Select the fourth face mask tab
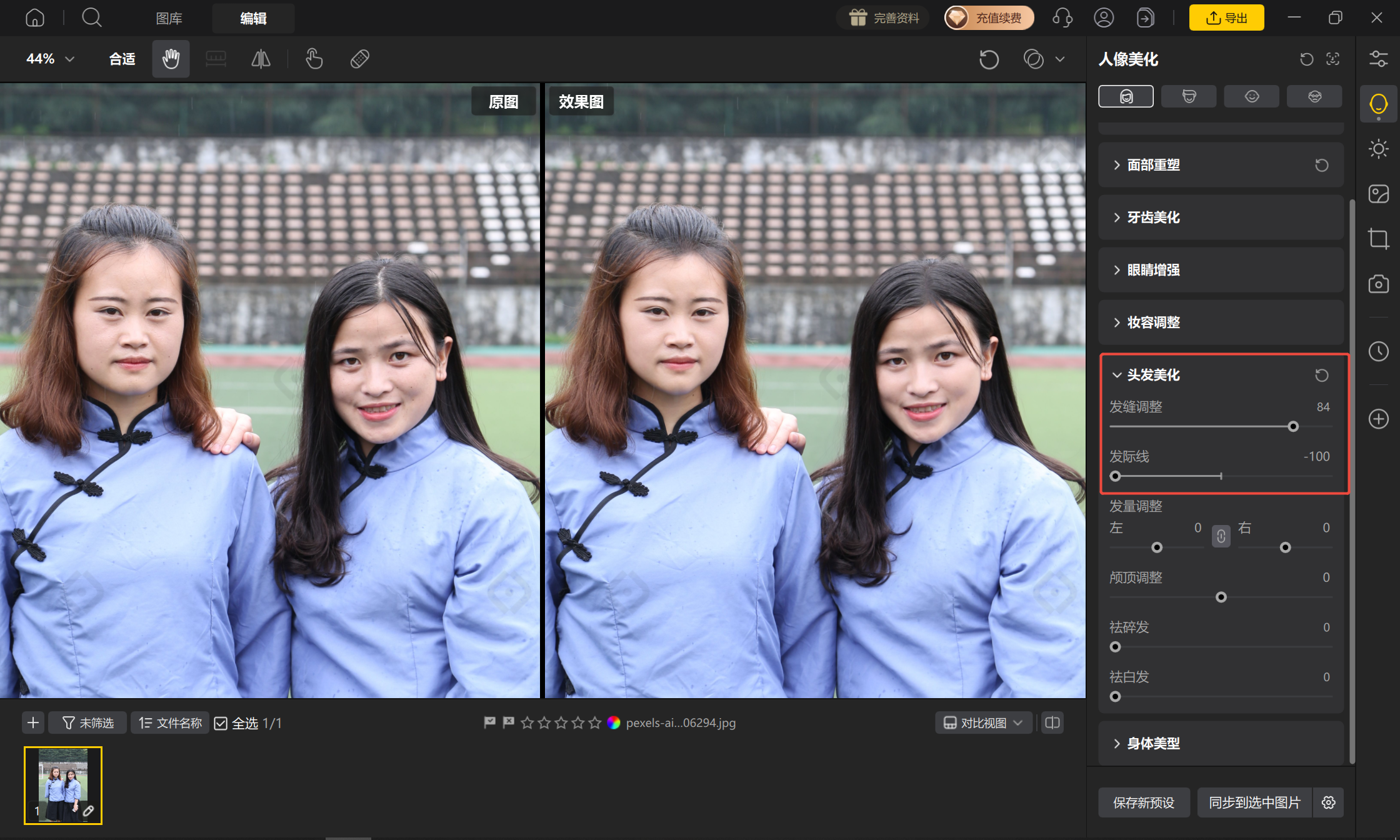Image resolution: width=1400 pixels, height=840 pixels. [1314, 96]
